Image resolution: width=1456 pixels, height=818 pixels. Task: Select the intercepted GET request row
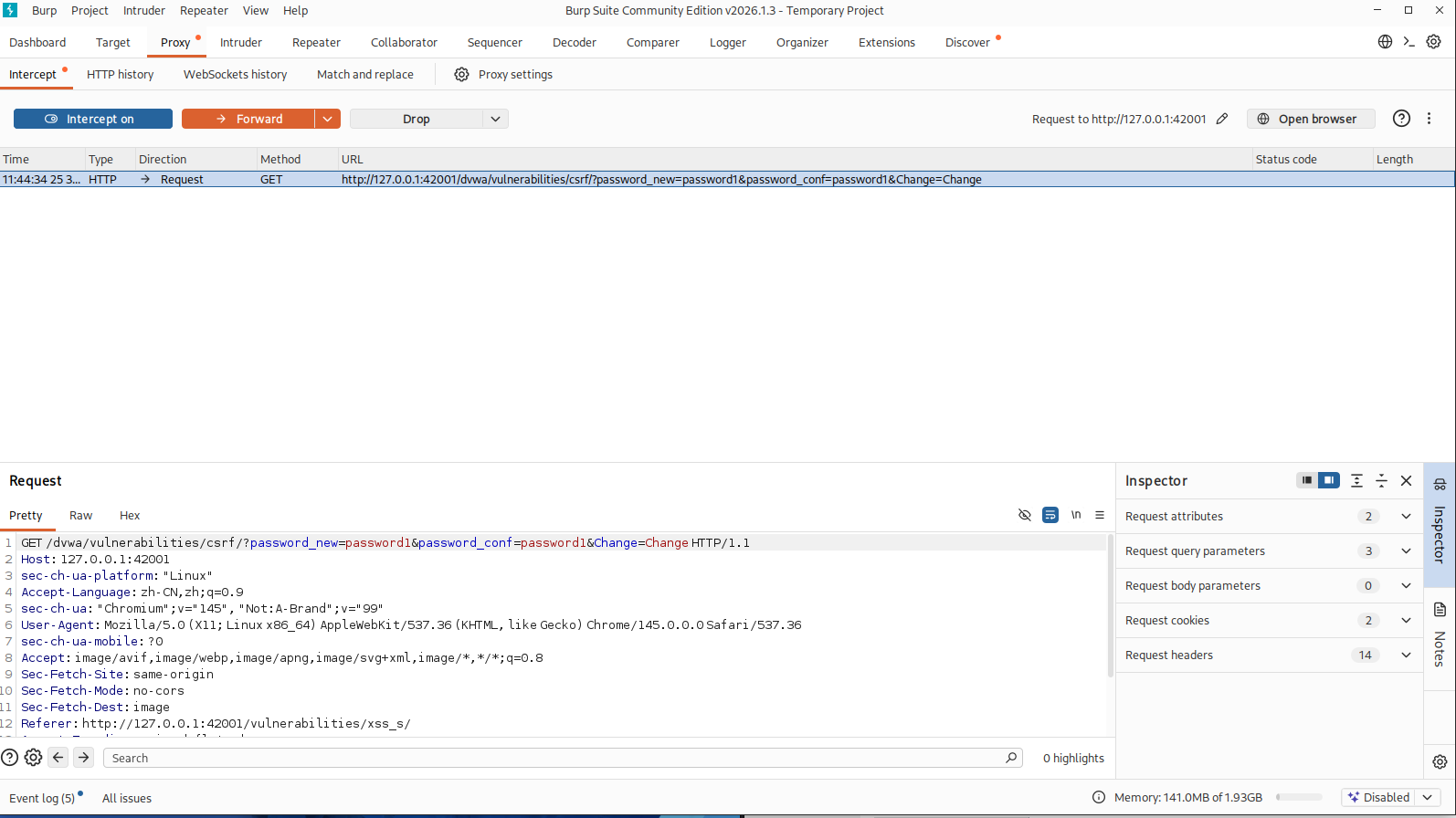[727, 179]
